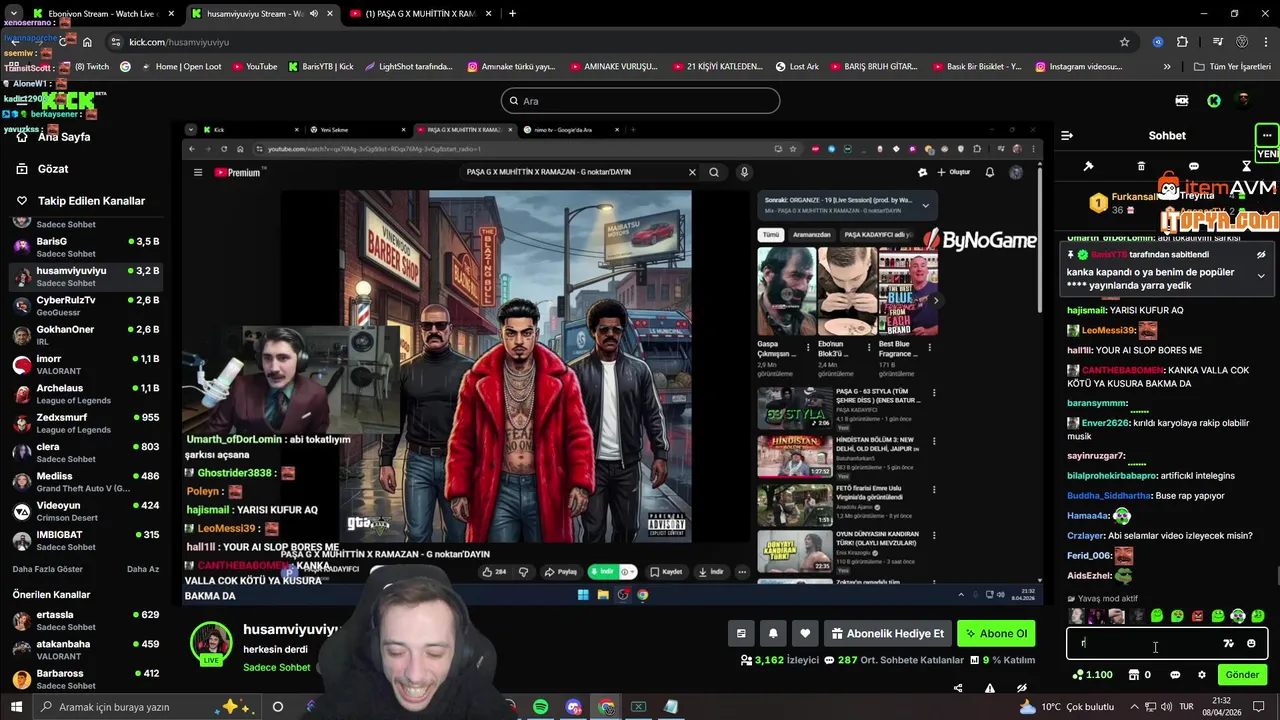
Task: Click the green K icon in Kick header
Action: [1213, 101]
